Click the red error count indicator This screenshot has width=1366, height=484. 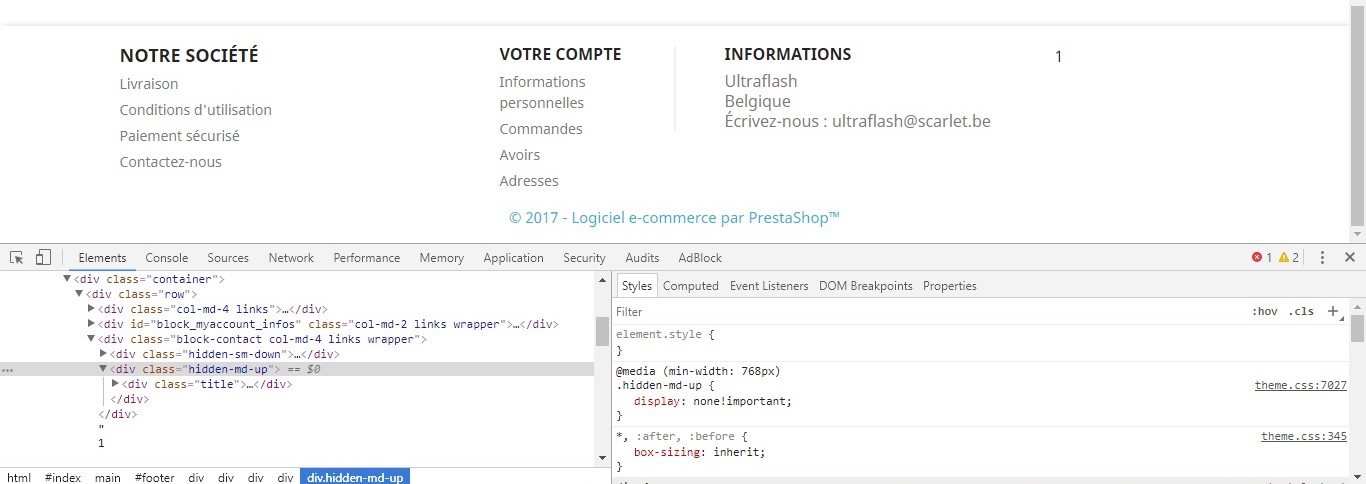[1262, 258]
